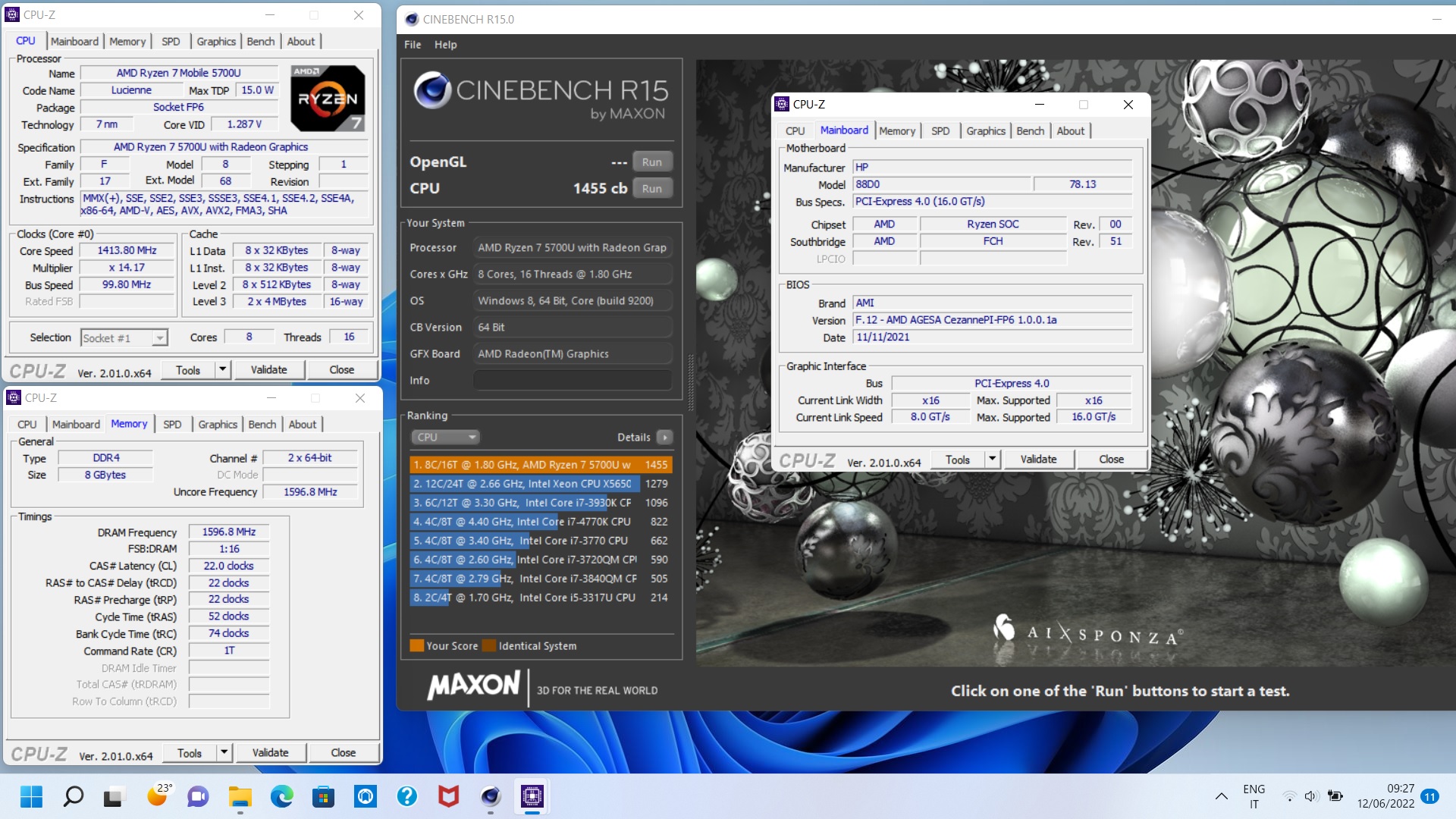Switch to About tab in Mainboard CPU-Z window
Screen dimensions: 1456x819
pyautogui.click(x=1071, y=130)
